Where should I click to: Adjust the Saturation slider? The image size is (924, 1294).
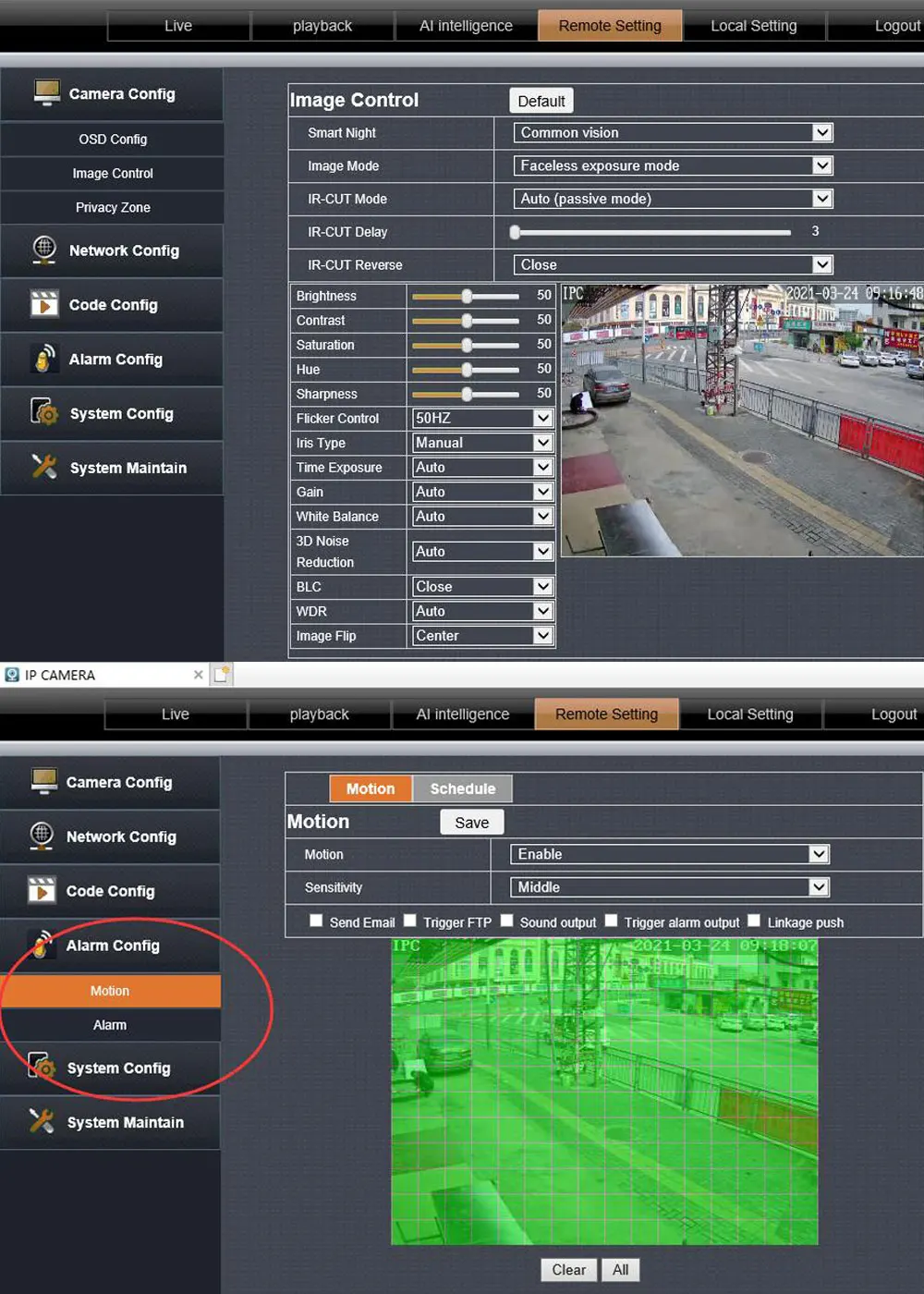(x=466, y=345)
